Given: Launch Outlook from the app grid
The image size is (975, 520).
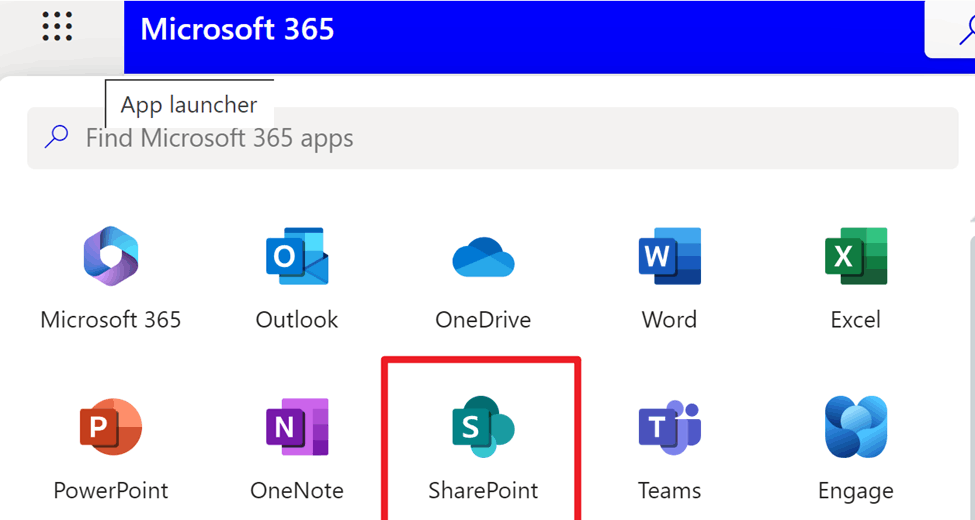Looking at the screenshot, I should [x=297, y=256].
